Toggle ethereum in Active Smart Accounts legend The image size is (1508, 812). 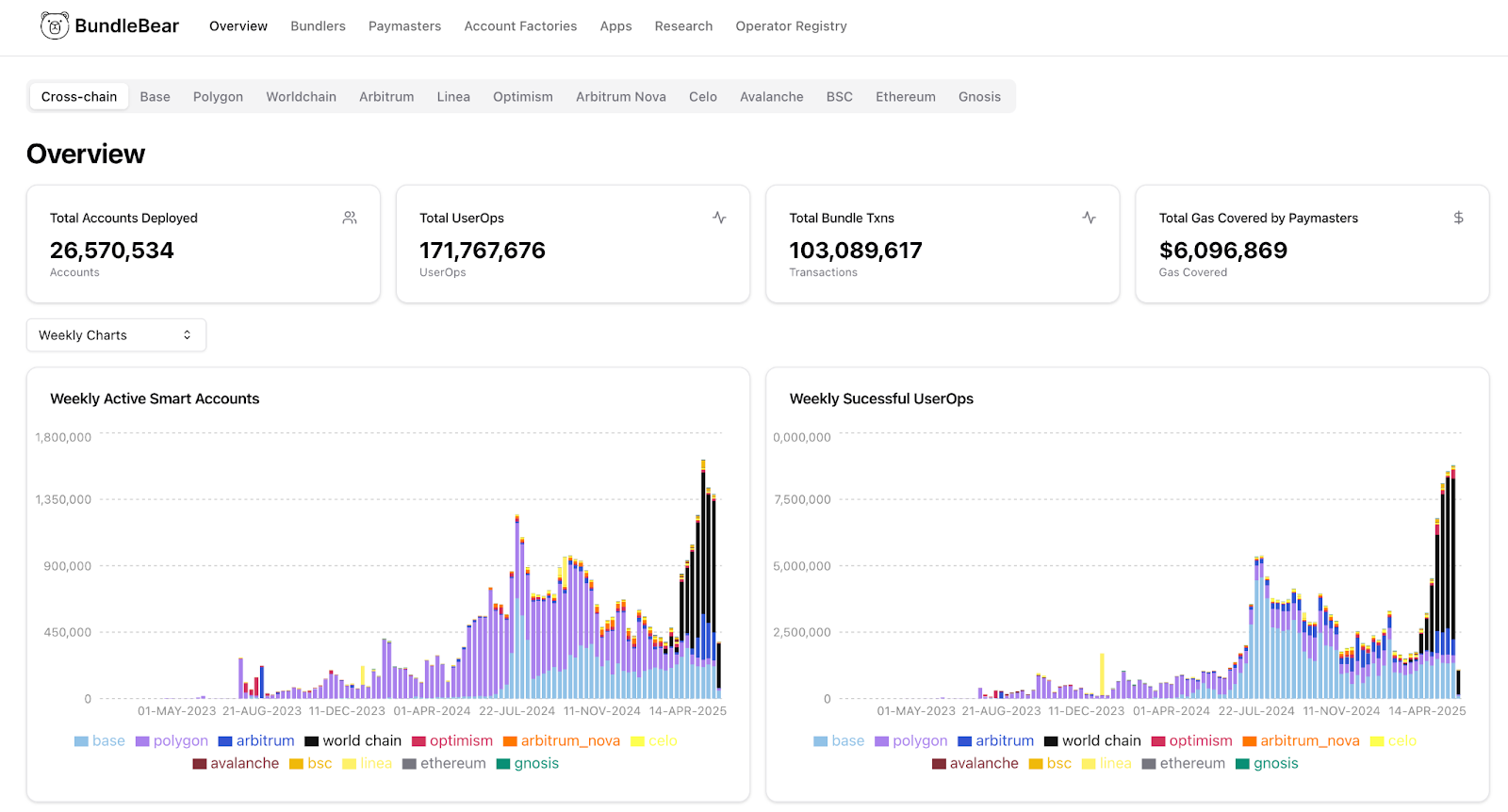445,764
